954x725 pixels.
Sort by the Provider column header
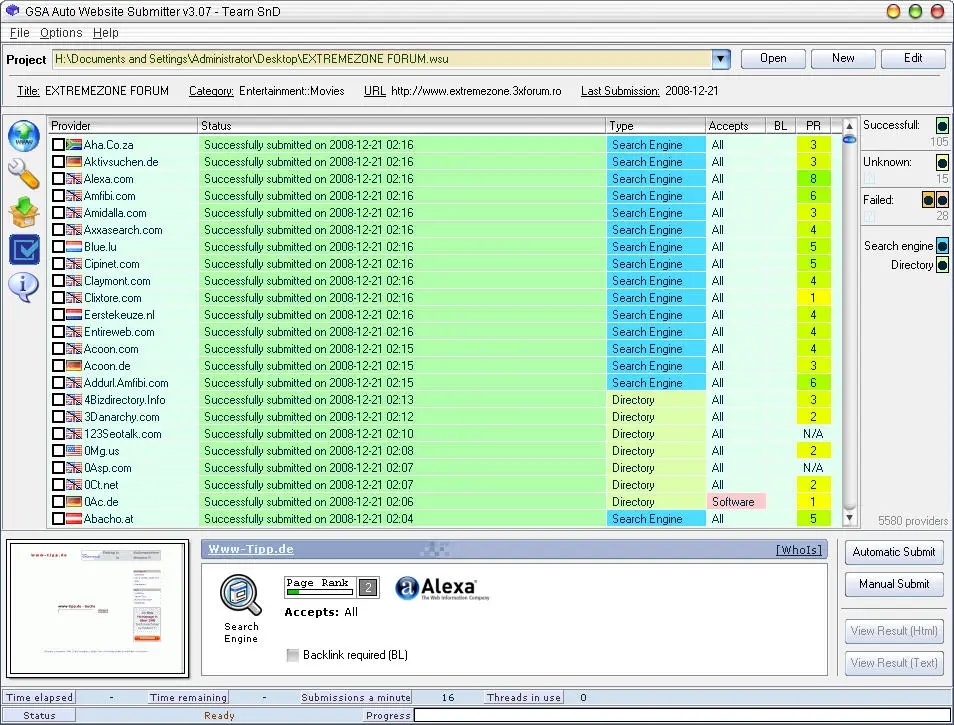point(123,126)
